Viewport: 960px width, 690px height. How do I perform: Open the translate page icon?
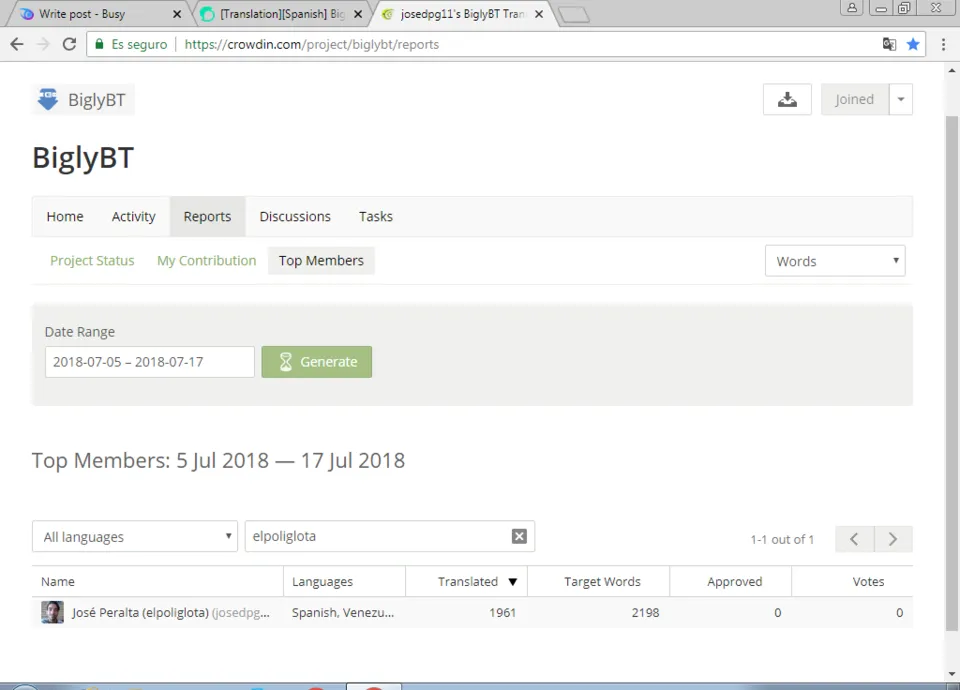(889, 44)
